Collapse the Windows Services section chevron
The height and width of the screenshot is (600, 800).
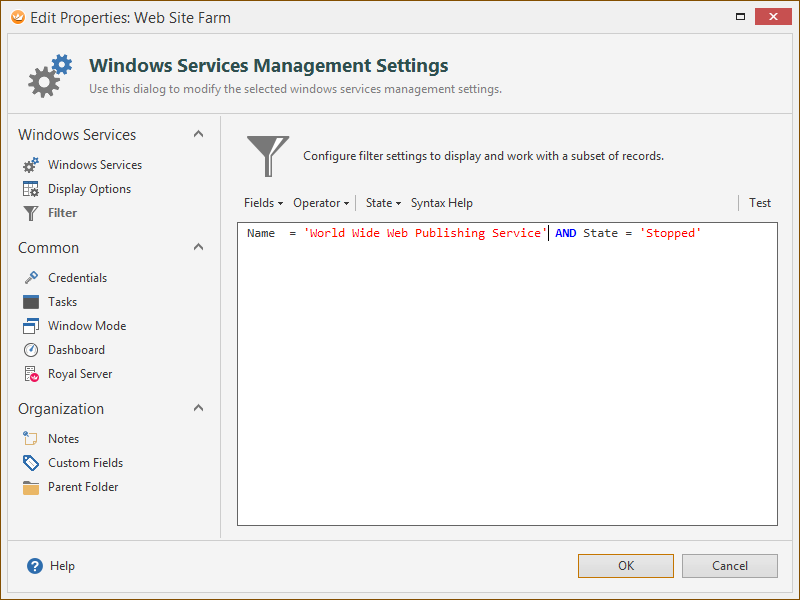click(x=198, y=134)
